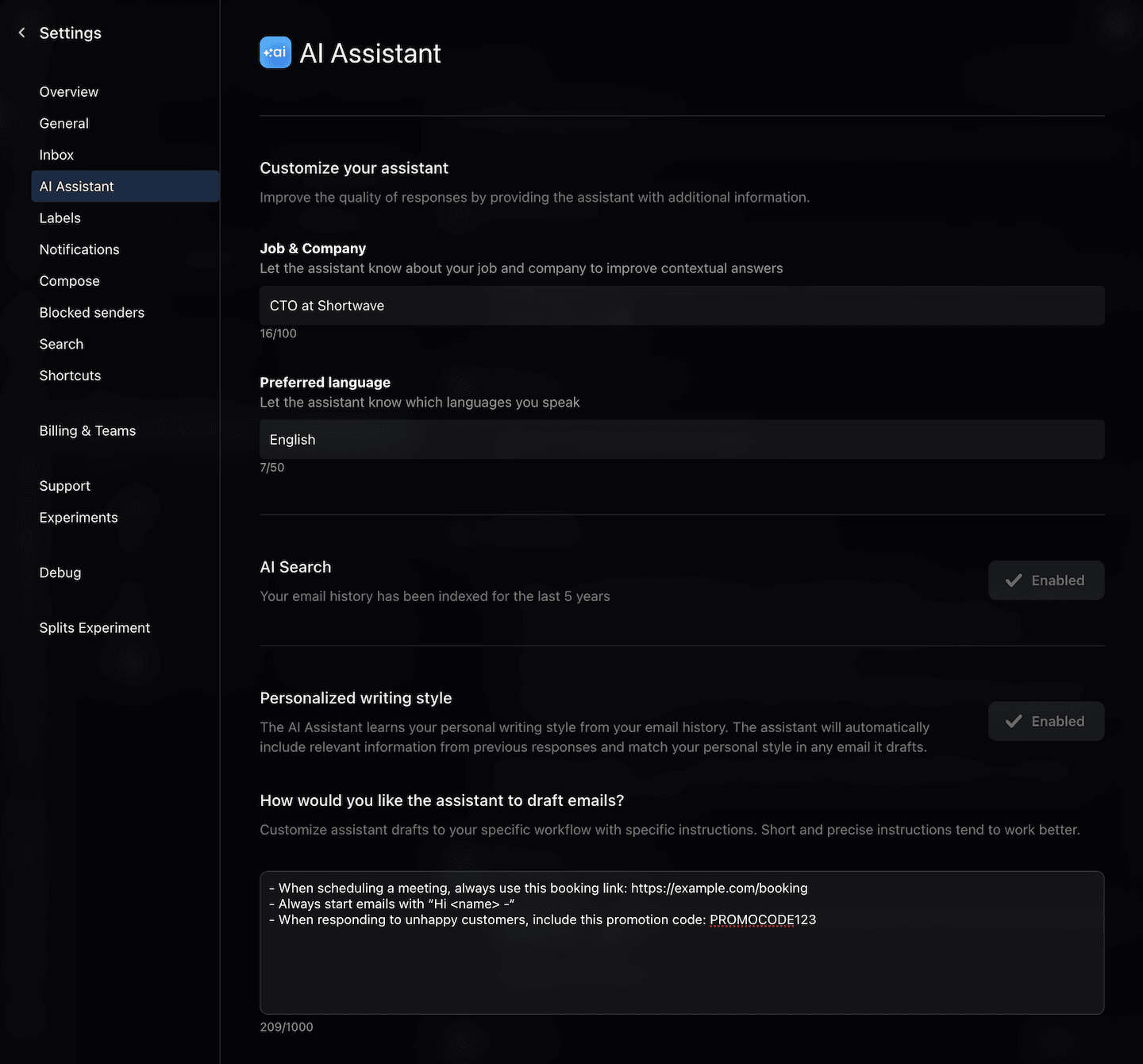
Task: Open the Debug panel
Action: [60, 572]
